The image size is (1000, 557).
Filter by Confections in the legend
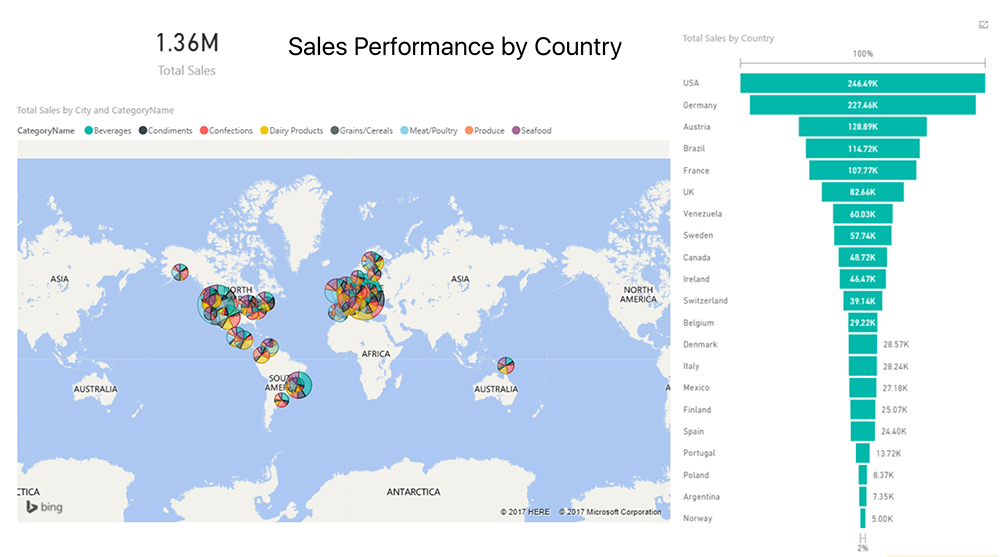[x=227, y=131]
